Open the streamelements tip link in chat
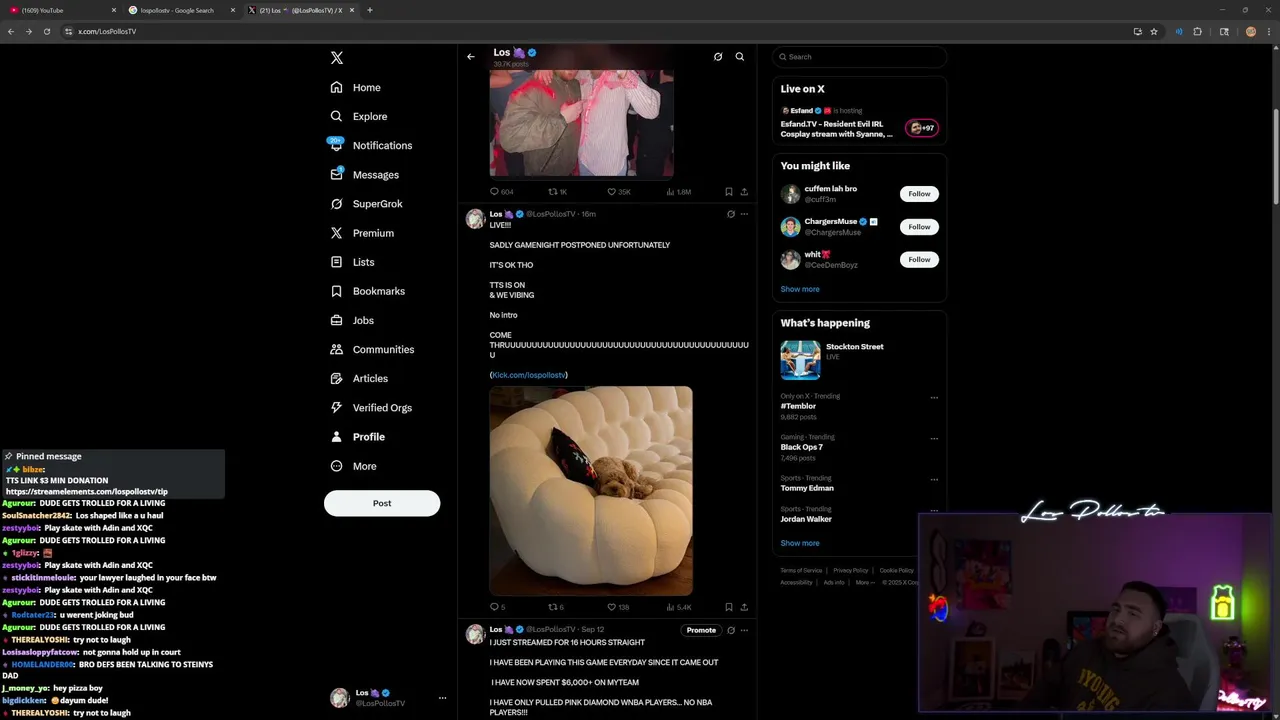This screenshot has width=1280, height=720. [x=87, y=492]
